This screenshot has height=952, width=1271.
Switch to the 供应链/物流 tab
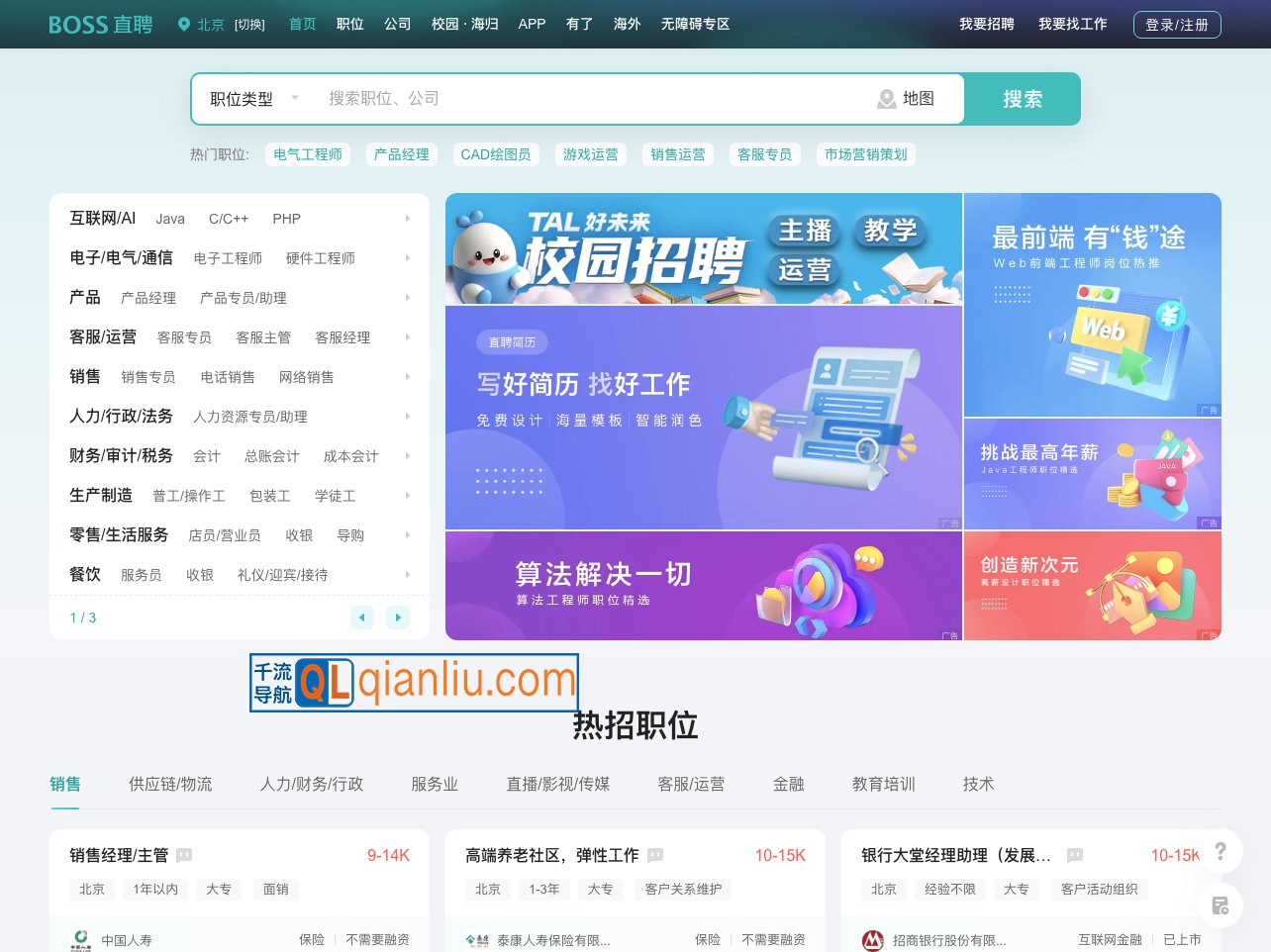[170, 784]
